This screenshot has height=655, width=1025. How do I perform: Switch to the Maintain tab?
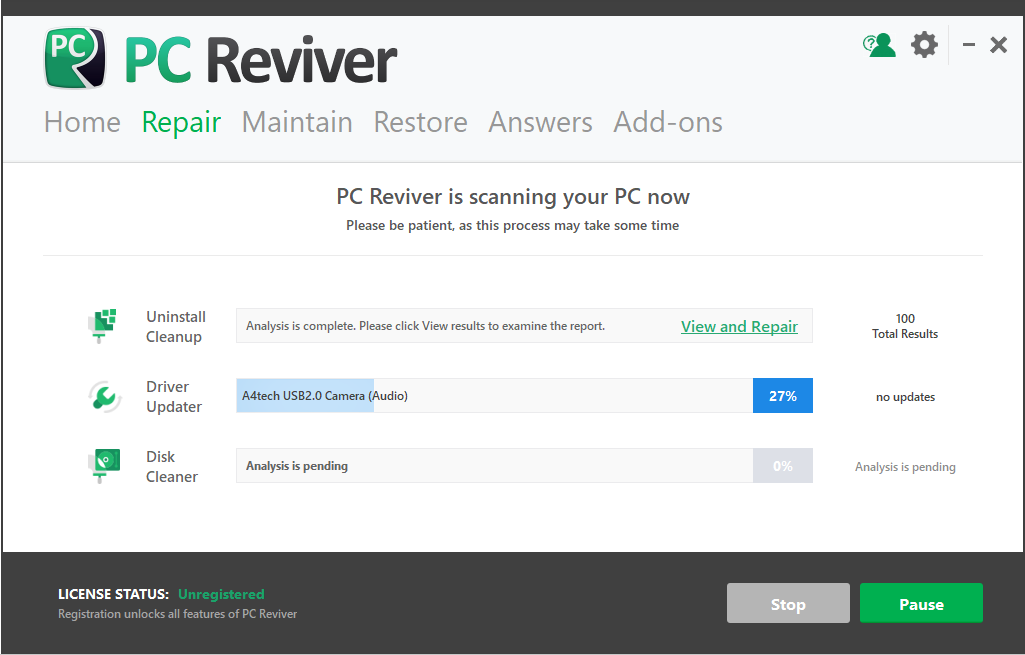(297, 122)
